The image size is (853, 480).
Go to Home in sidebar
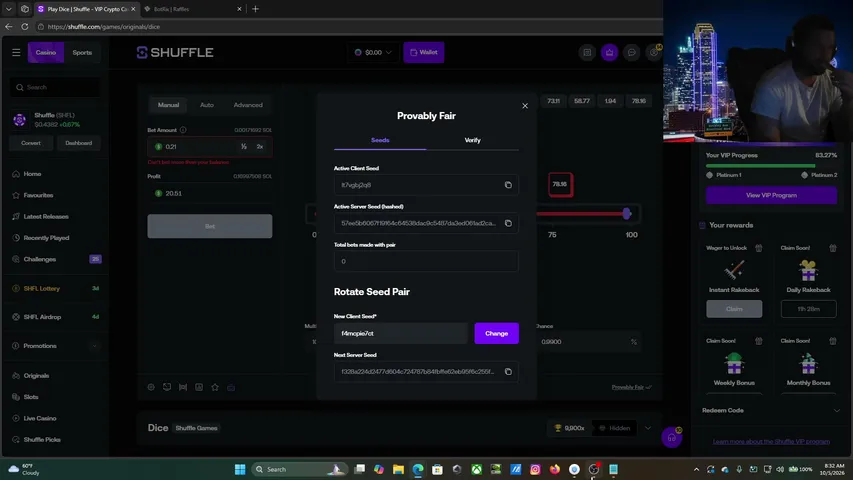(32, 174)
